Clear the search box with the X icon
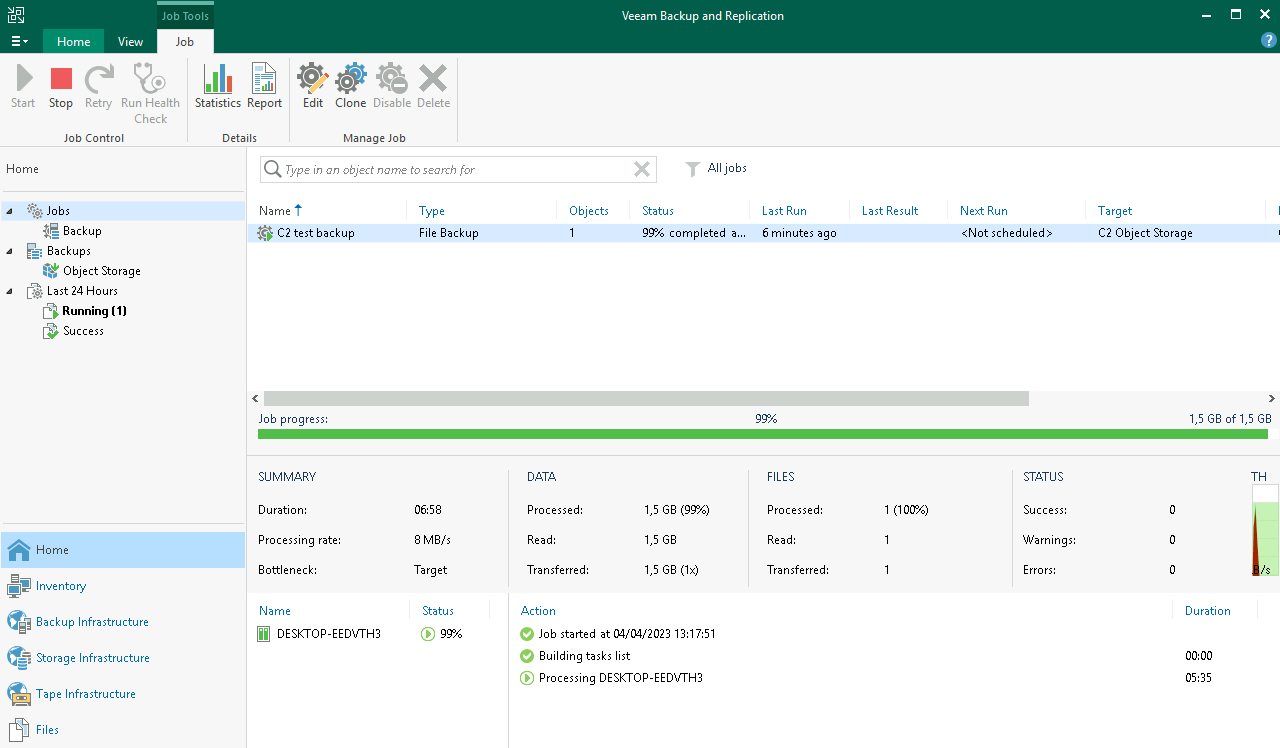This screenshot has width=1280, height=748. (x=642, y=170)
